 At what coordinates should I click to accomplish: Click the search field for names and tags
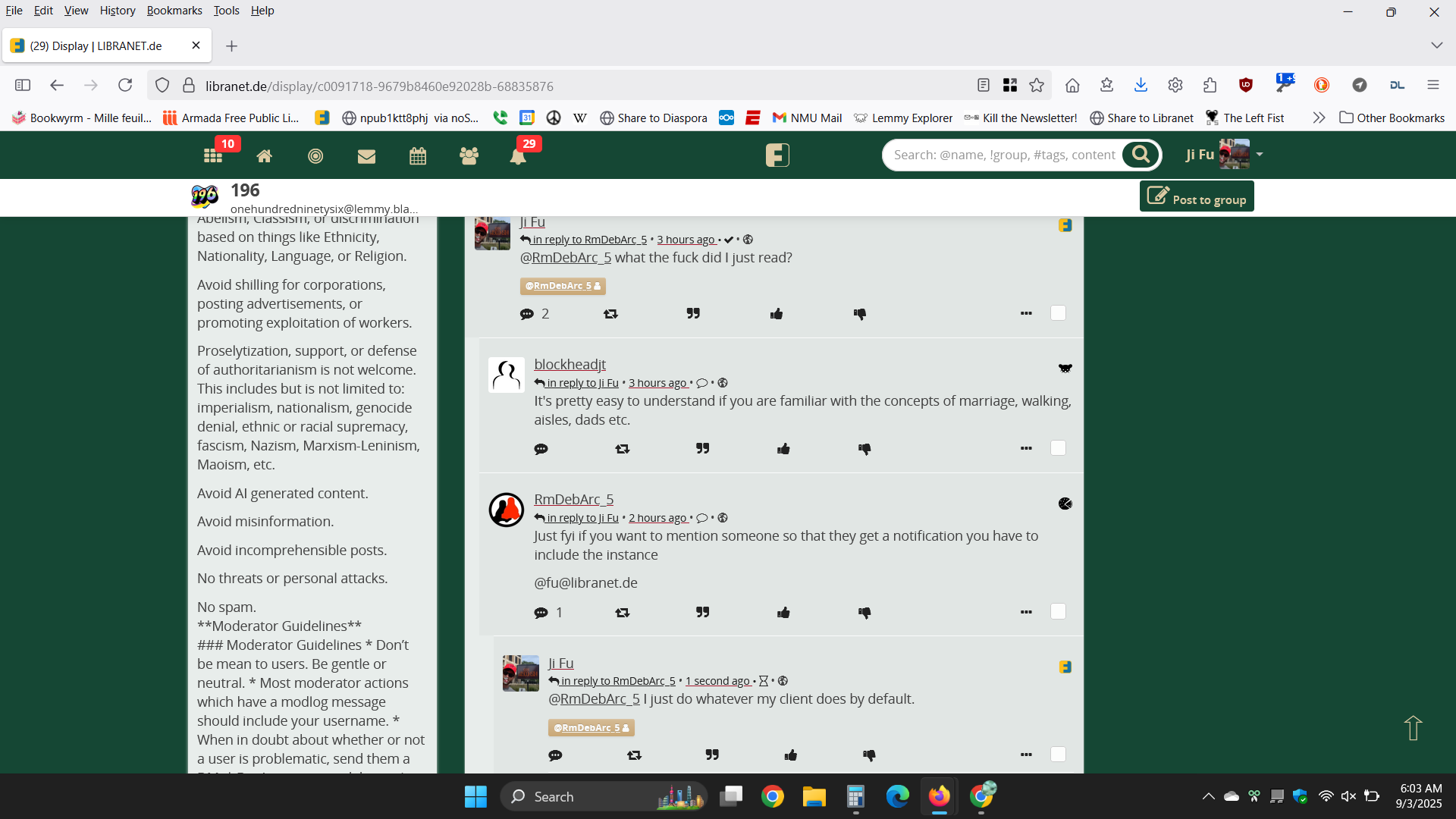click(x=1004, y=155)
